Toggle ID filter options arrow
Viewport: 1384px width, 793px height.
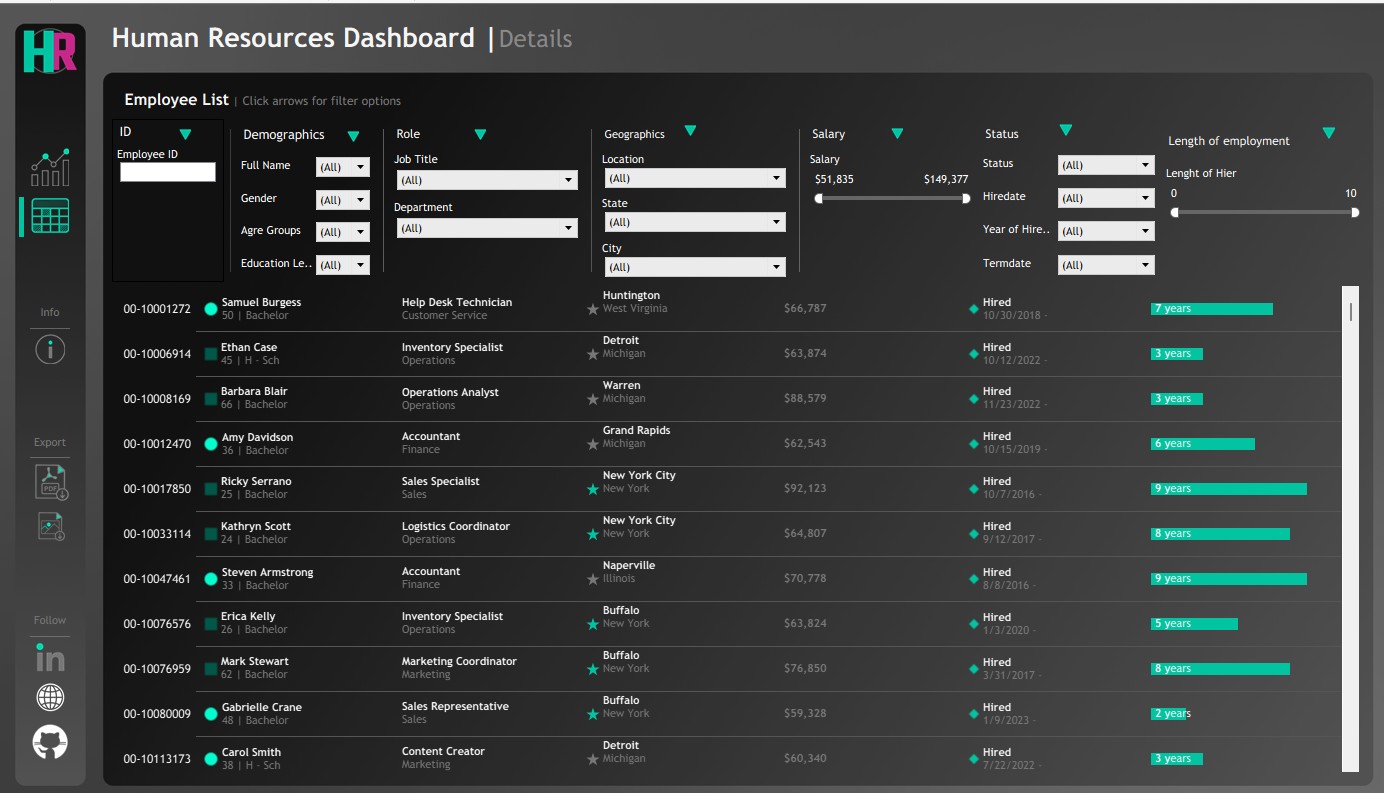pyautogui.click(x=185, y=134)
